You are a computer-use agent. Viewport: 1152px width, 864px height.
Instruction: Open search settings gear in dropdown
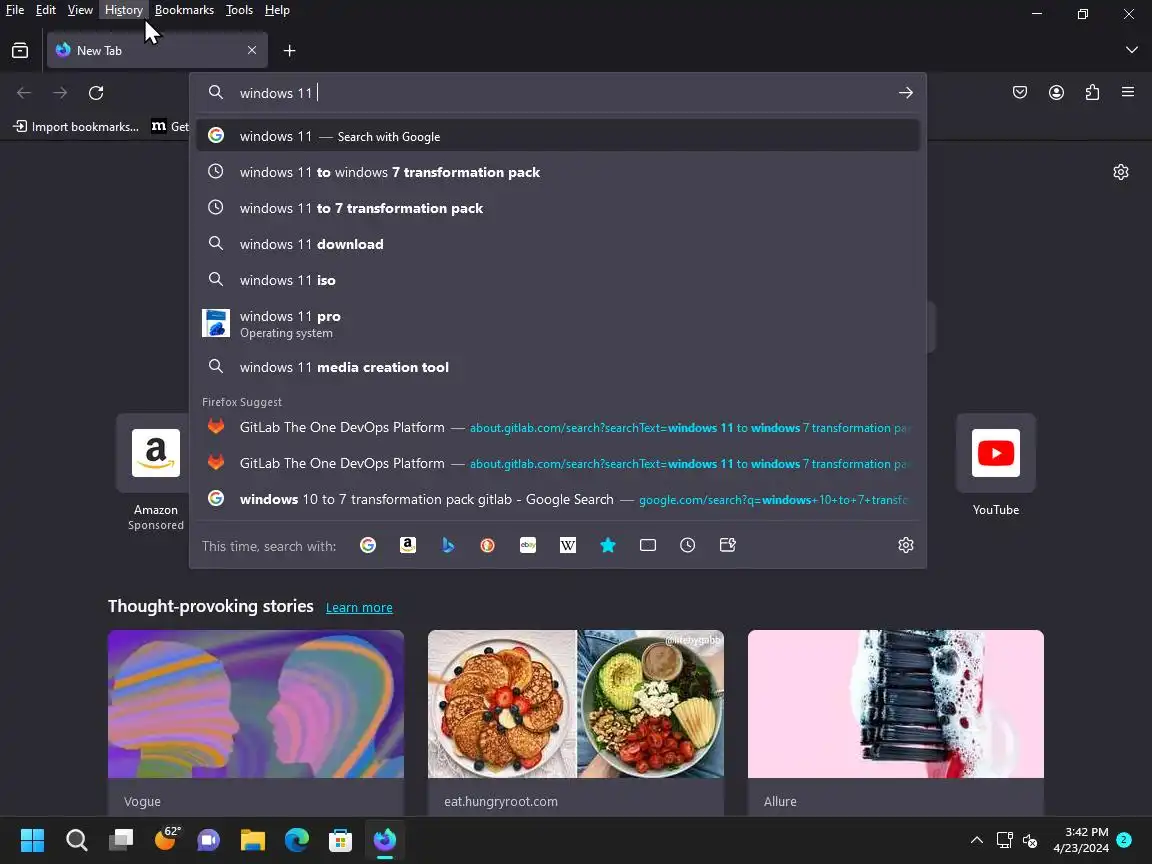(905, 545)
